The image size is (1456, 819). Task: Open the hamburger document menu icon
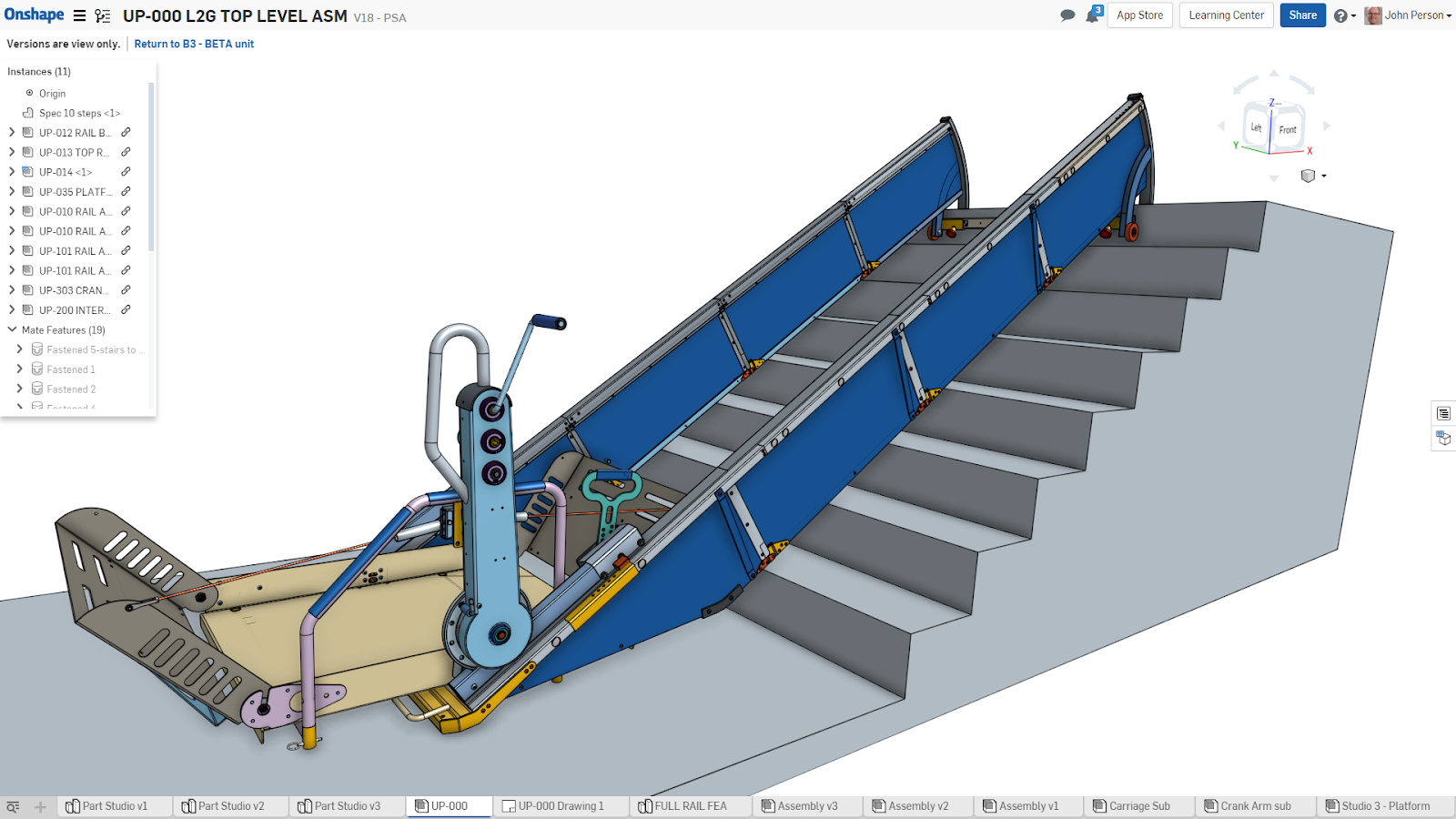click(80, 15)
